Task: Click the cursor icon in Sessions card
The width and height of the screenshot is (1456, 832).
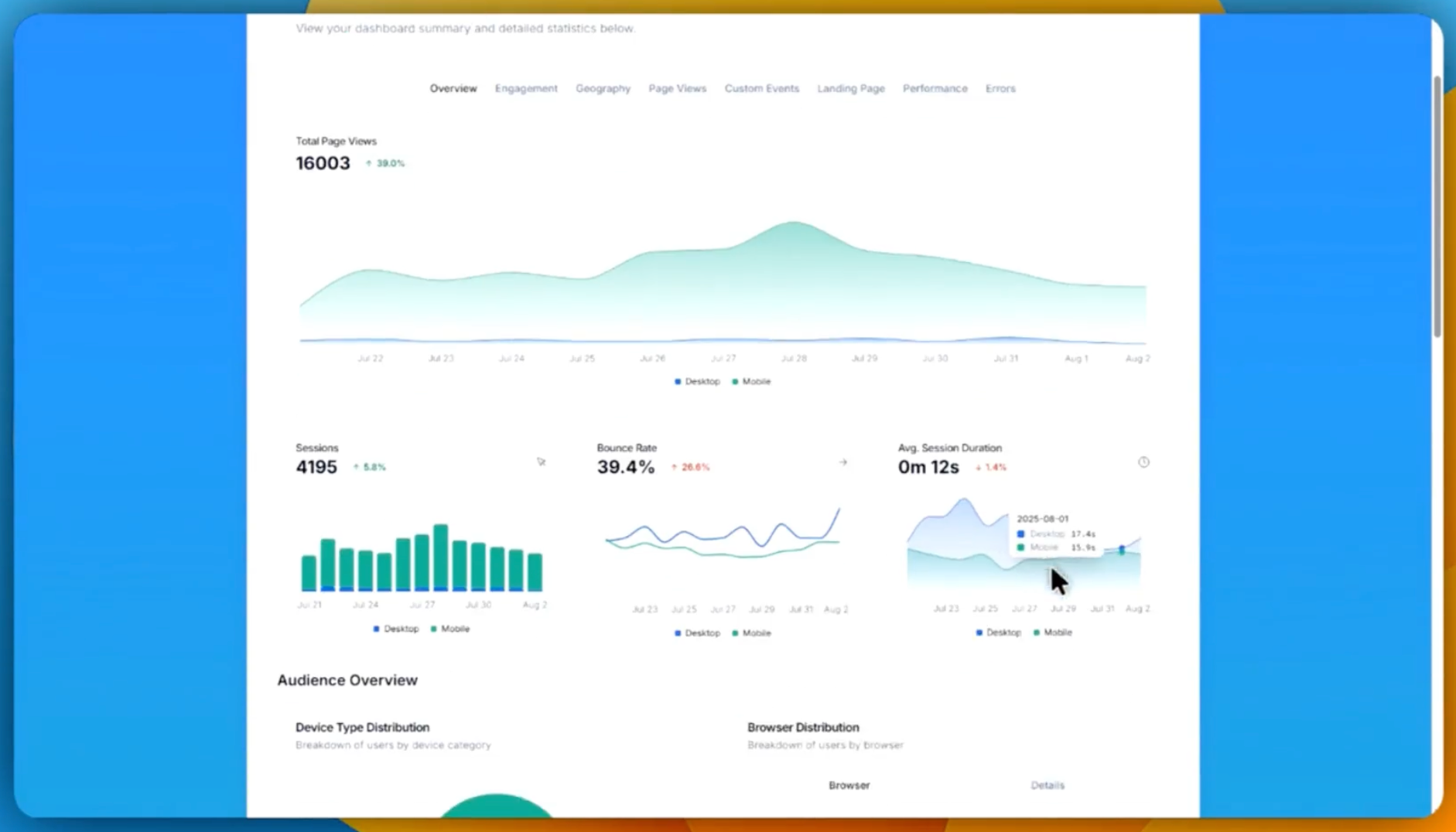Action: point(541,462)
